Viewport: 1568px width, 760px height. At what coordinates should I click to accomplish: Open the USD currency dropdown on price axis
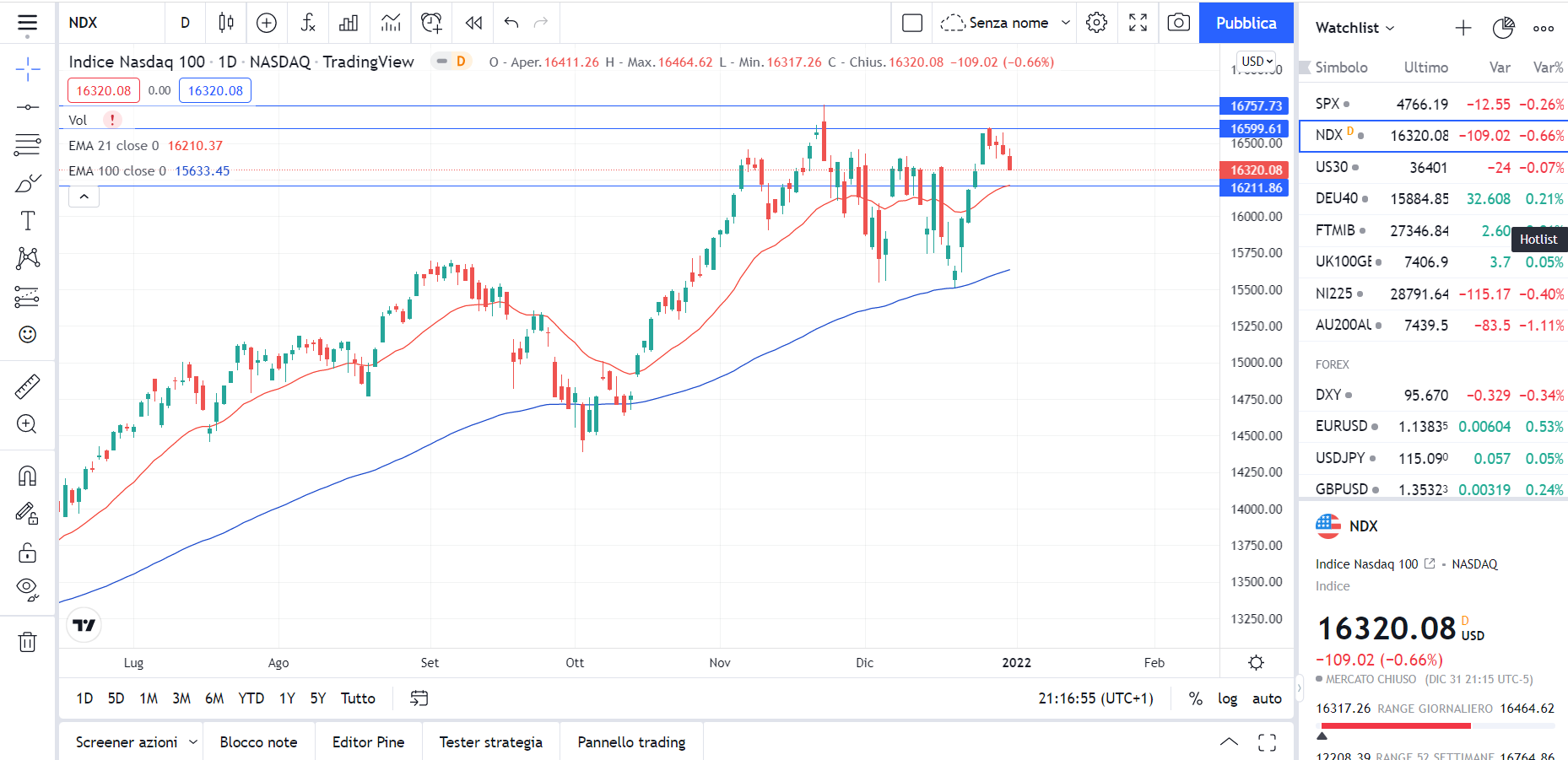coord(1257,62)
